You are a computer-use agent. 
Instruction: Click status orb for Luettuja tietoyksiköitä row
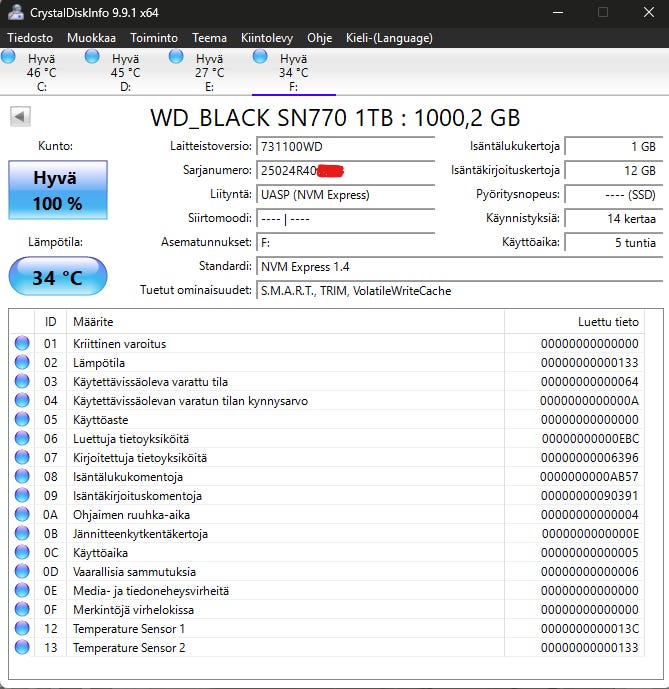22,438
